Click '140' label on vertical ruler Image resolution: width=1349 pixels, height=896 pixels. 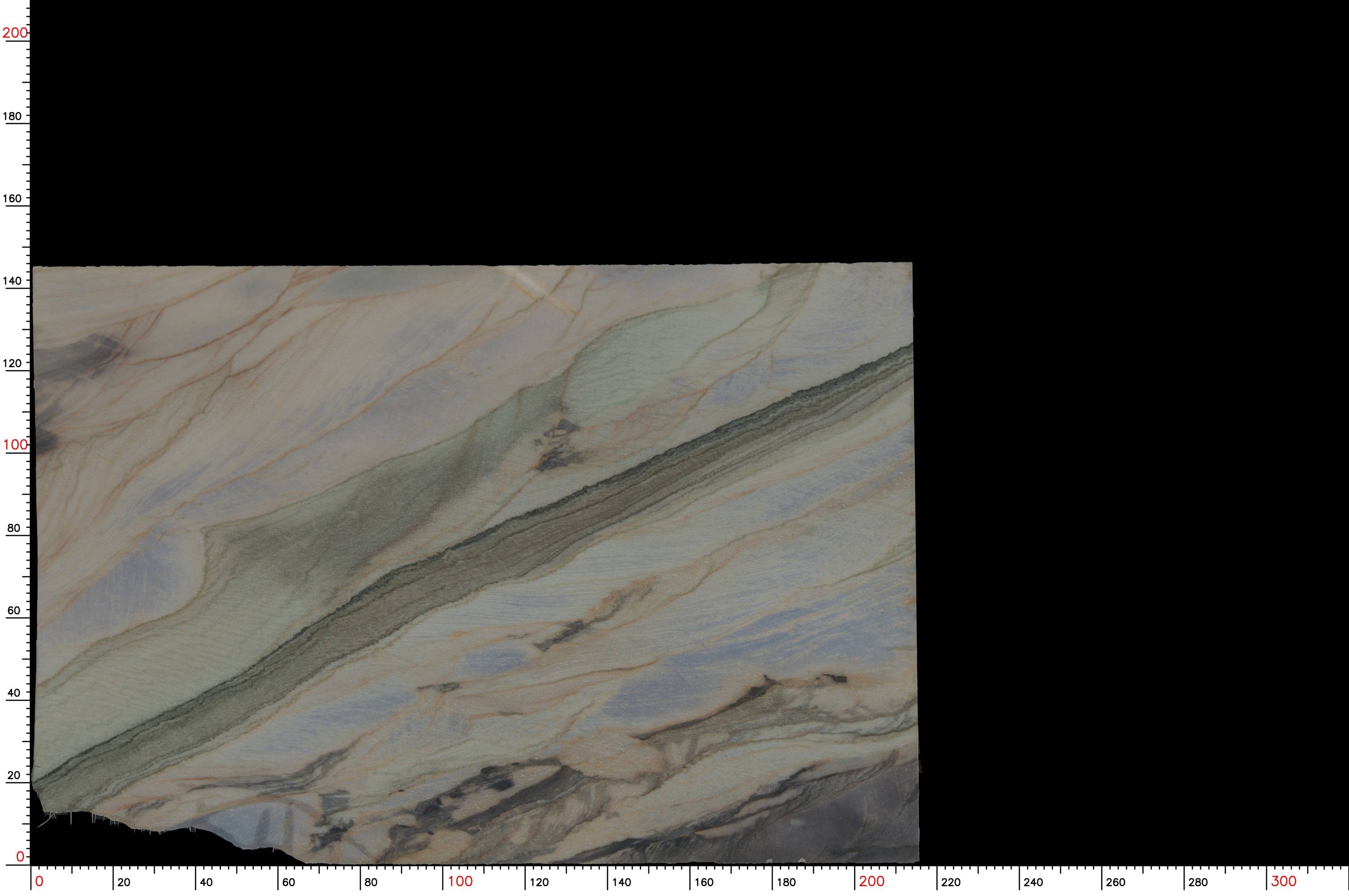12,281
